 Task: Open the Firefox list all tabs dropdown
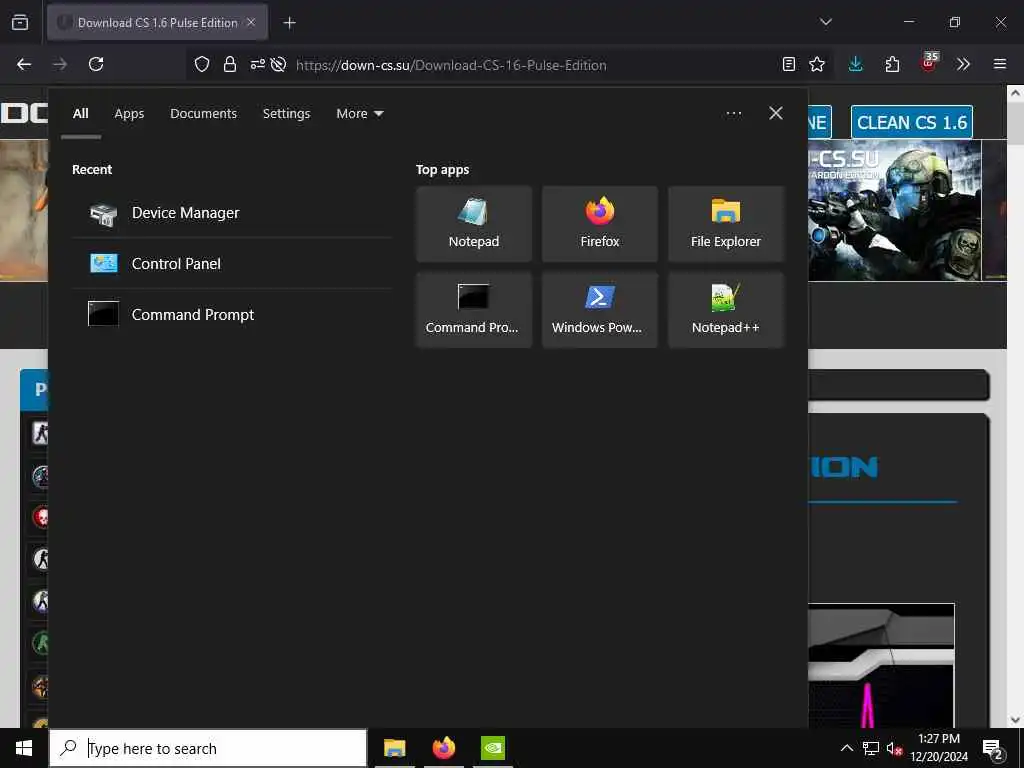(825, 22)
